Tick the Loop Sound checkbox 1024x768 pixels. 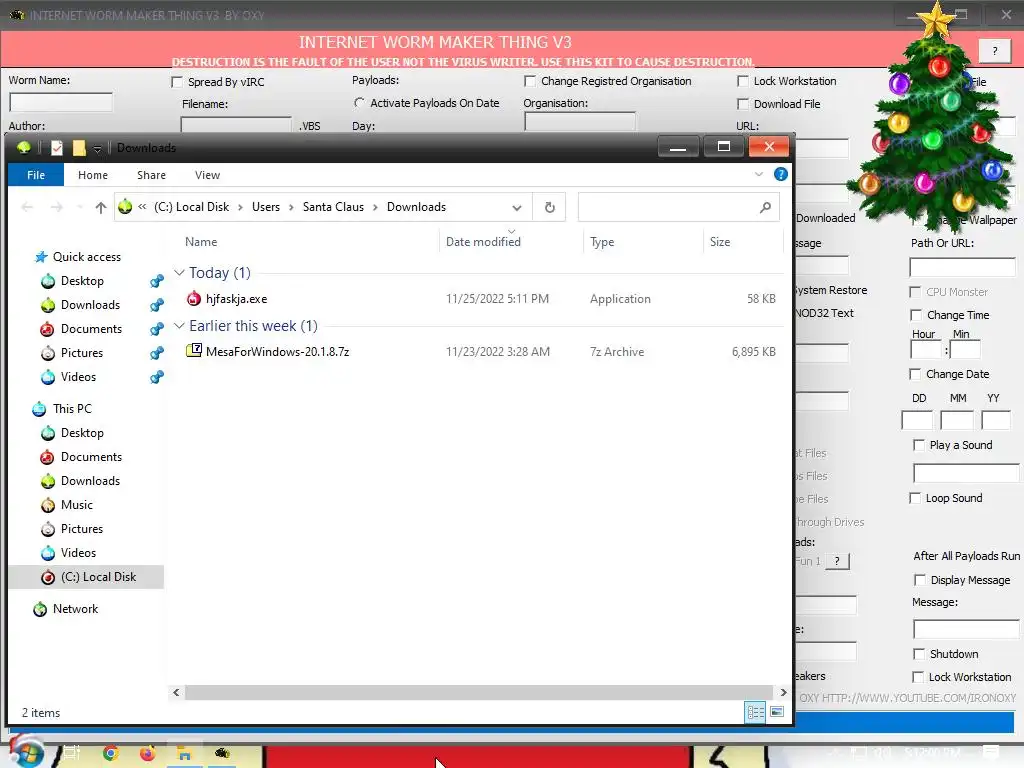pyautogui.click(x=915, y=498)
